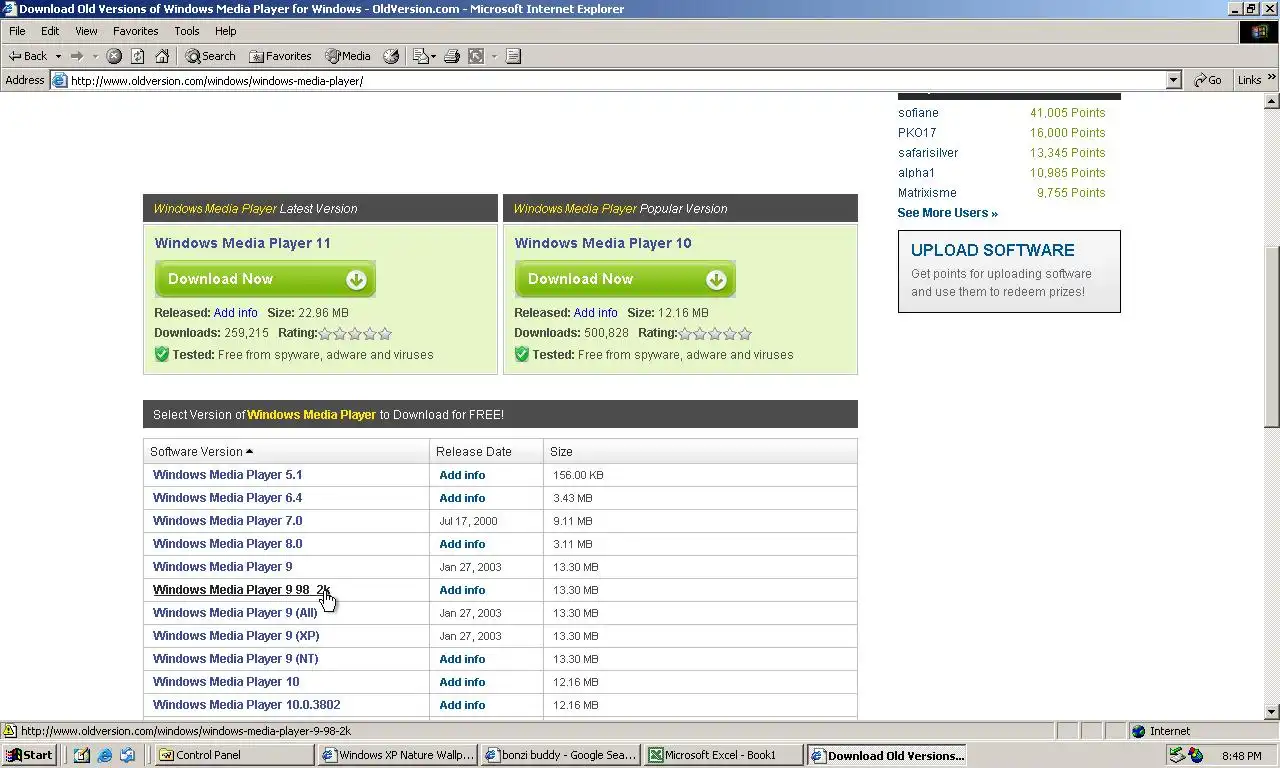The width and height of the screenshot is (1280, 768).
Task: Click the UPLOAD SOFTWARE box
Action: [x=1009, y=271]
